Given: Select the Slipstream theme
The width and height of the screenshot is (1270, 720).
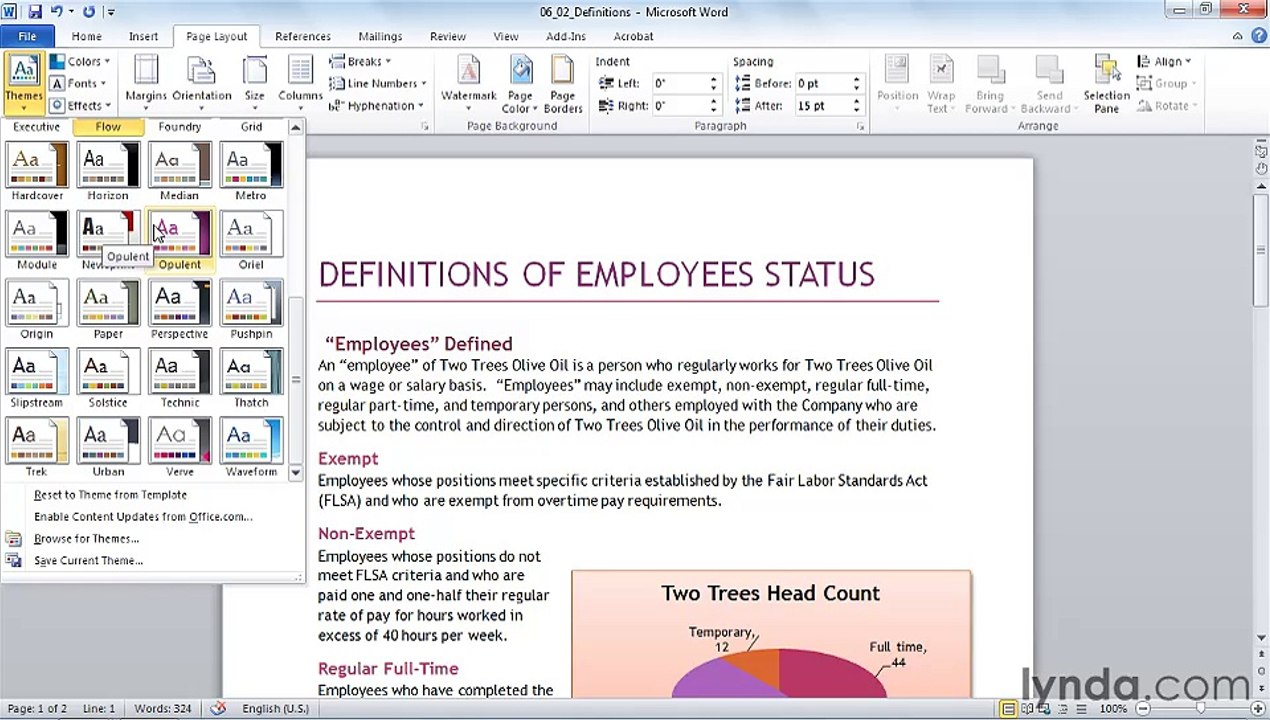Looking at the screenshot, I should click(x=37, y=379).
